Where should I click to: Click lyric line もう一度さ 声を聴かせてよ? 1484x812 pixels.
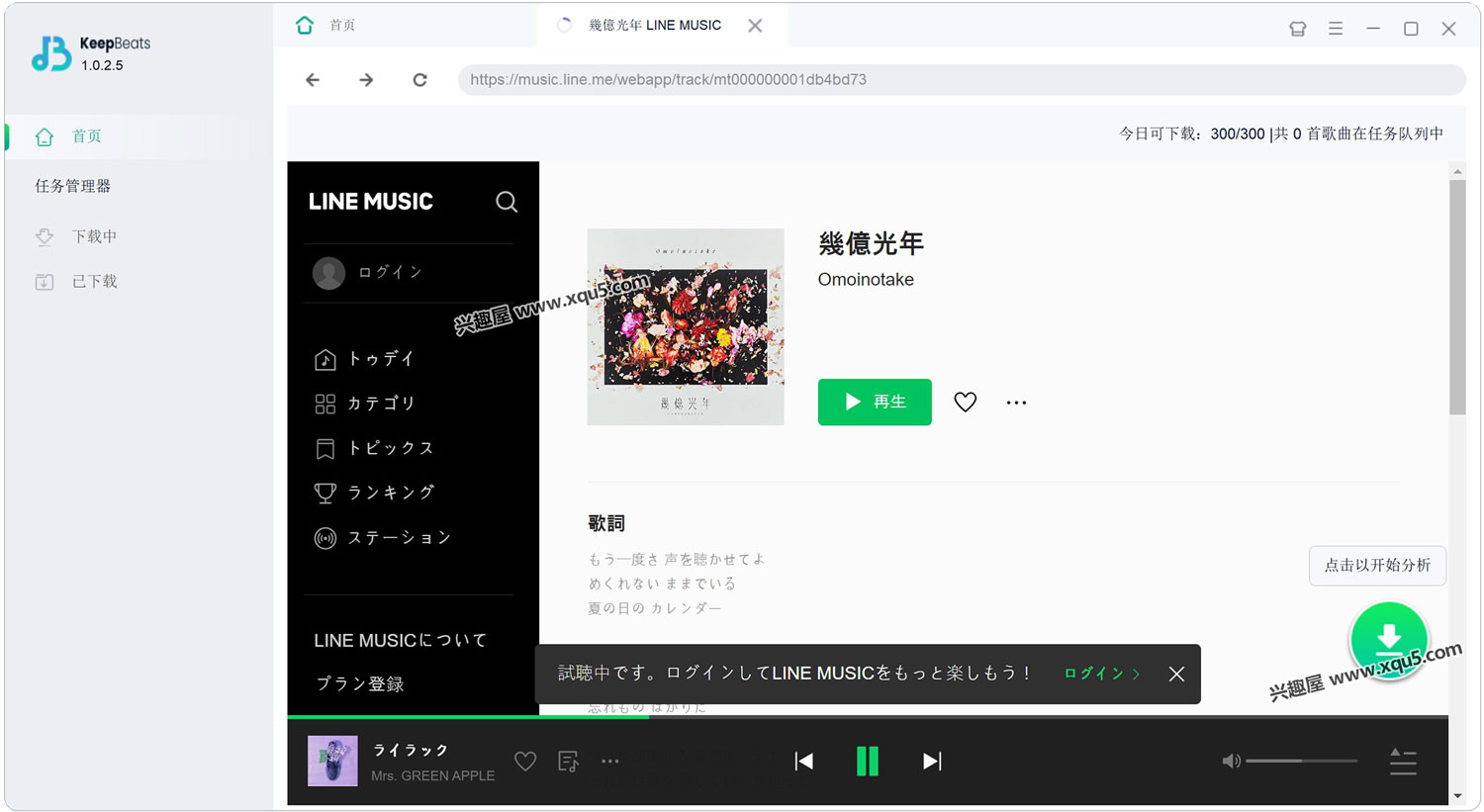[x=677, y=560]
